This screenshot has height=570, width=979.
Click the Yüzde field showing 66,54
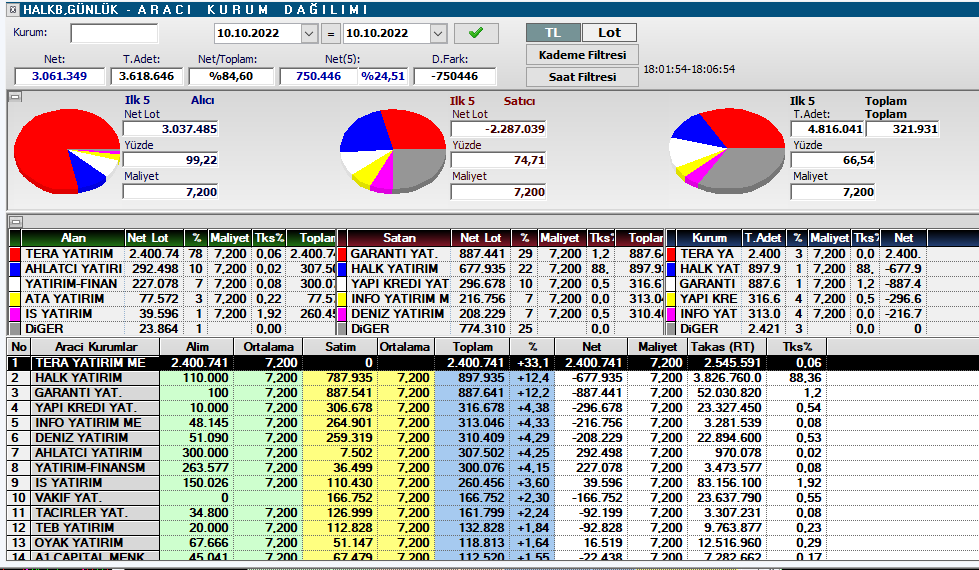coord(833,160)
